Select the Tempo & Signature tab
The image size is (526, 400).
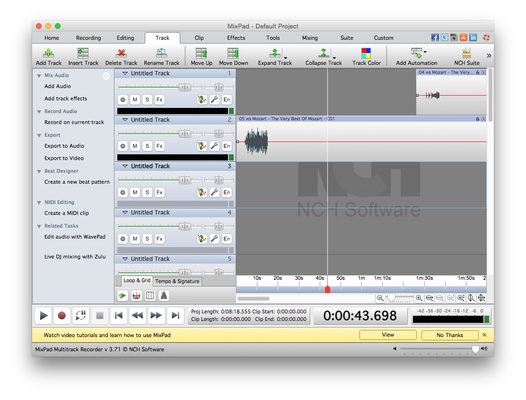click(177, 281)
